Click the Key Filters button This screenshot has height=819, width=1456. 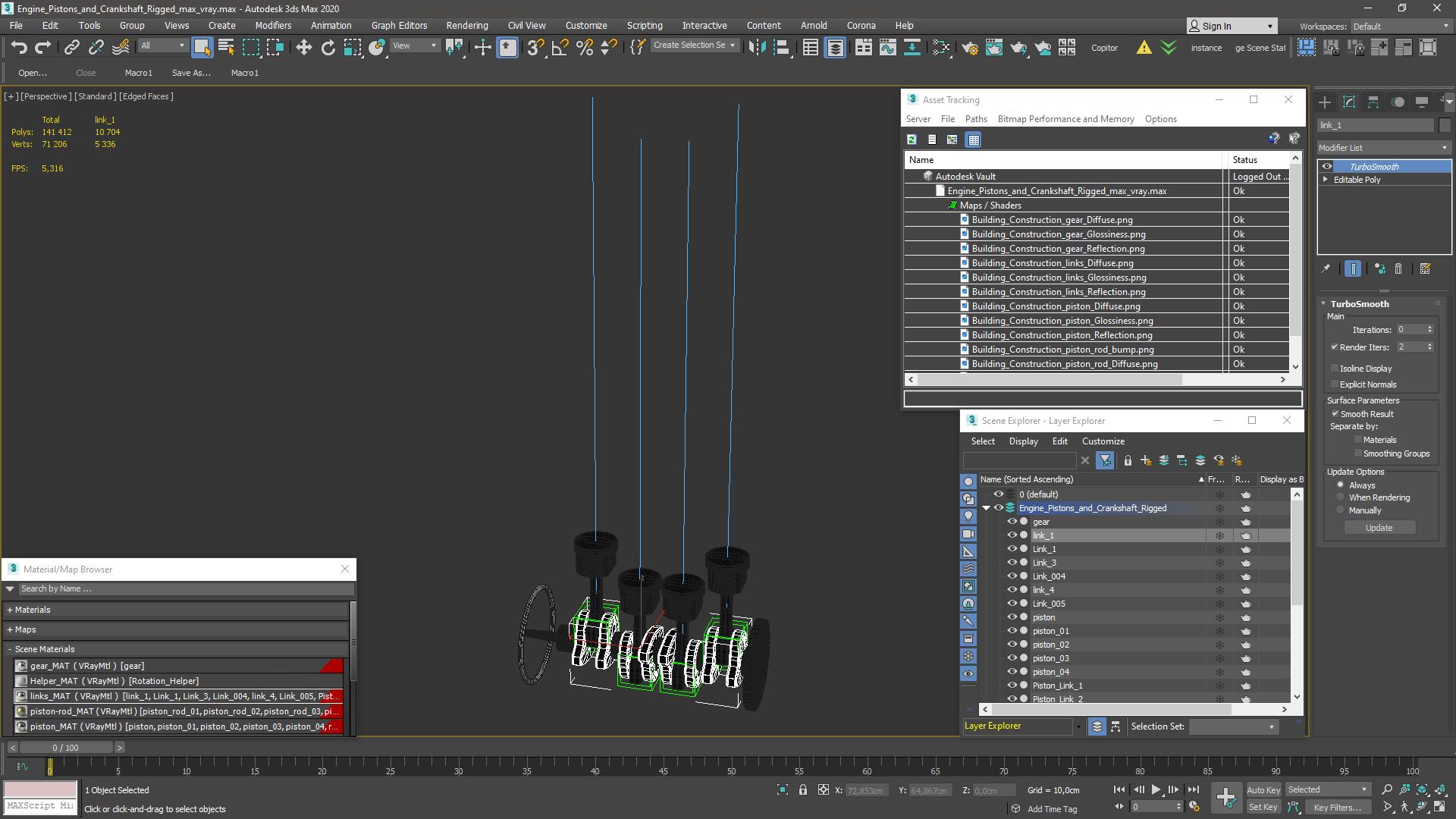[1337, 808]
